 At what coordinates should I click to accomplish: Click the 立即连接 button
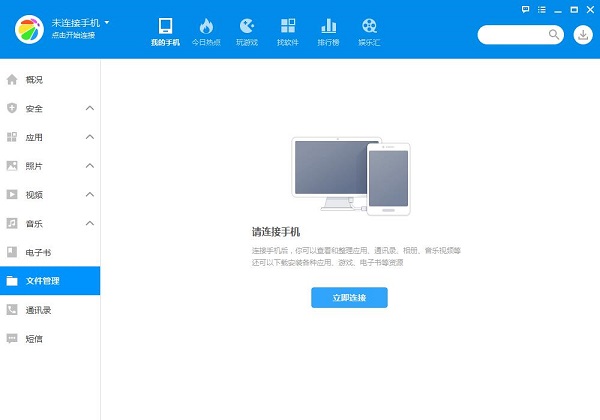(x=349, y=298)
